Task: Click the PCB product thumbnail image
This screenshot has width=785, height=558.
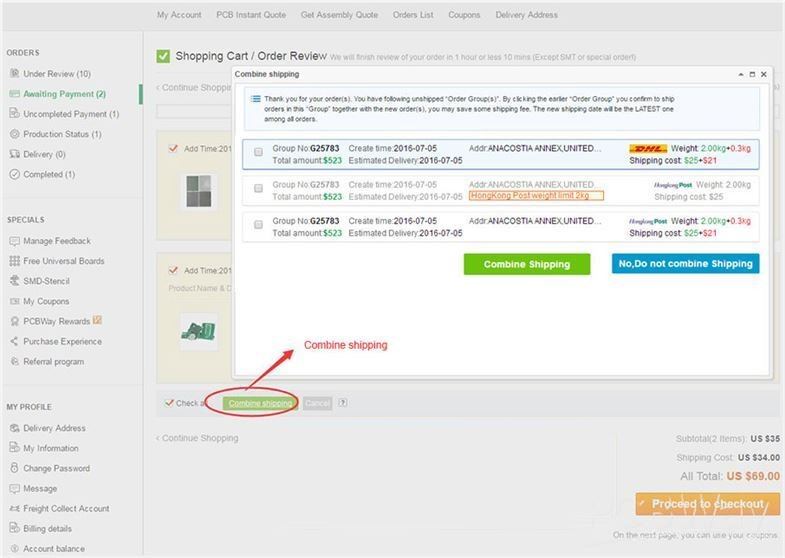Action: click(196, 331)
